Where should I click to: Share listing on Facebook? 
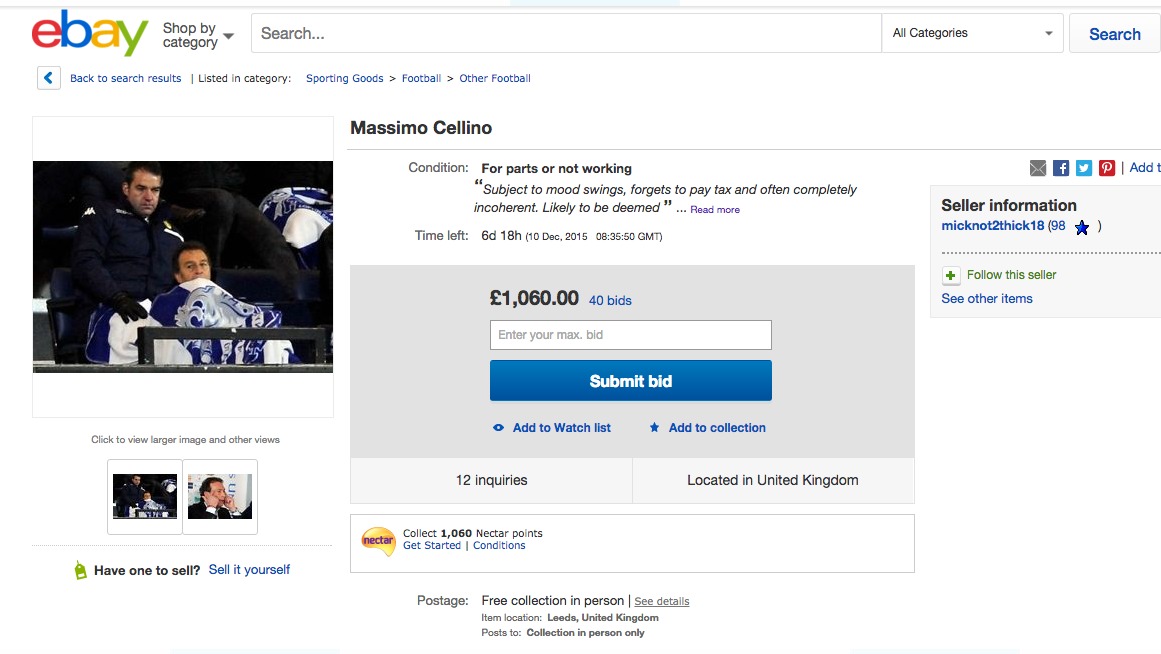(x=1061, y=168)
